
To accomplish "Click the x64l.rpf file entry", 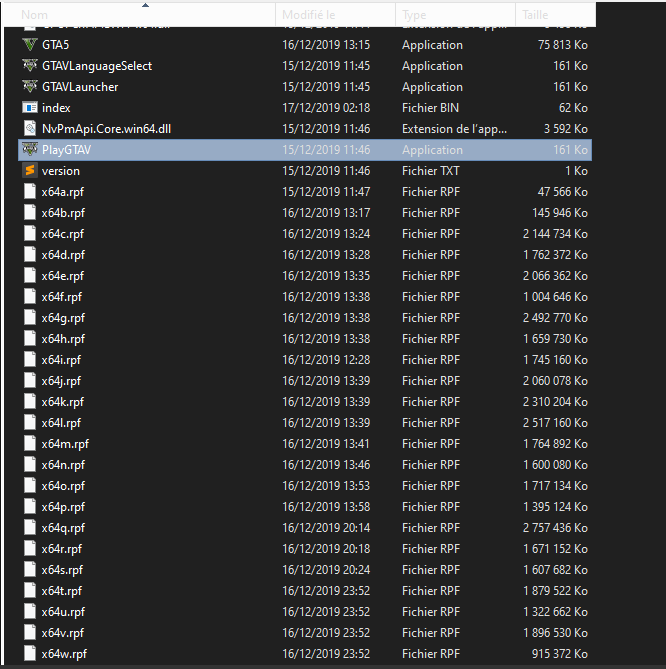I will (x=62, y=423).
